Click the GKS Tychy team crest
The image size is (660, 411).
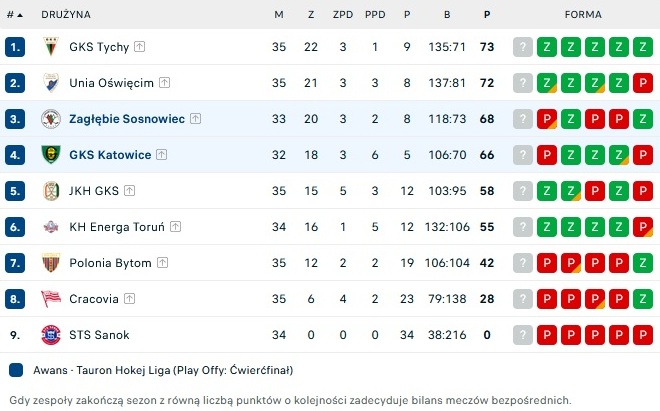coord(51,47)
